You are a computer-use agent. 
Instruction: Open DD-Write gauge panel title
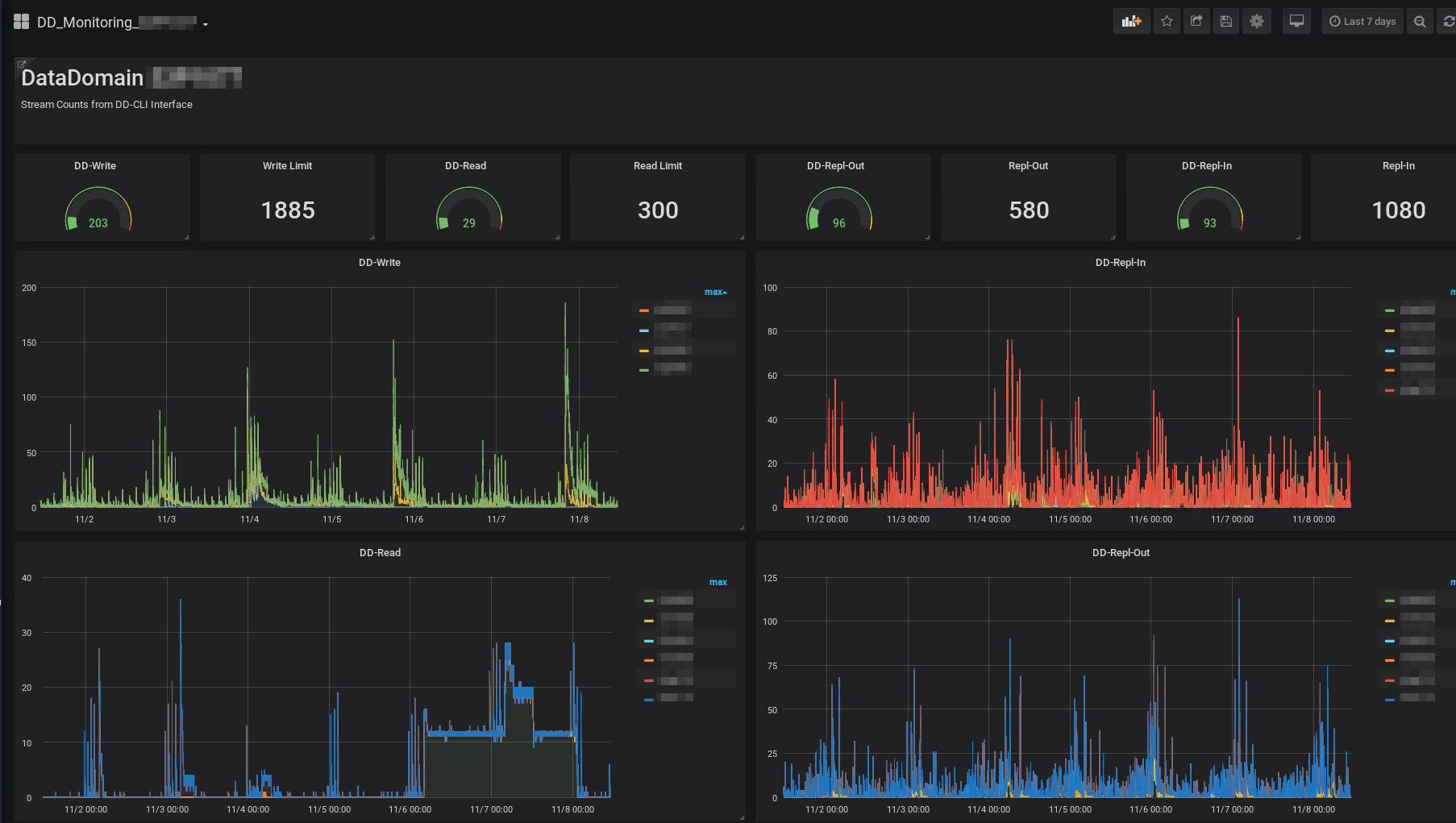click(x=95, y=166)
